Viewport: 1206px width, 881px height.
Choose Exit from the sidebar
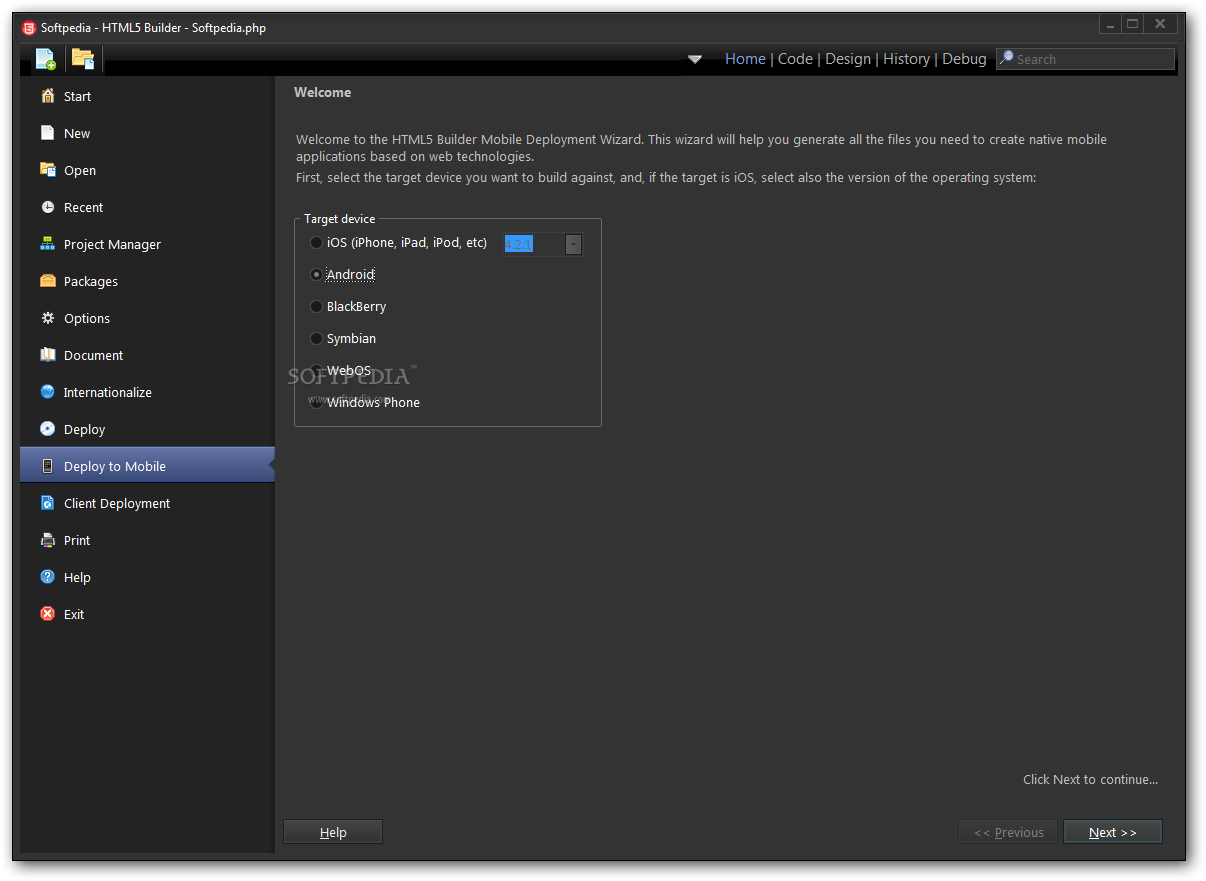147,614
